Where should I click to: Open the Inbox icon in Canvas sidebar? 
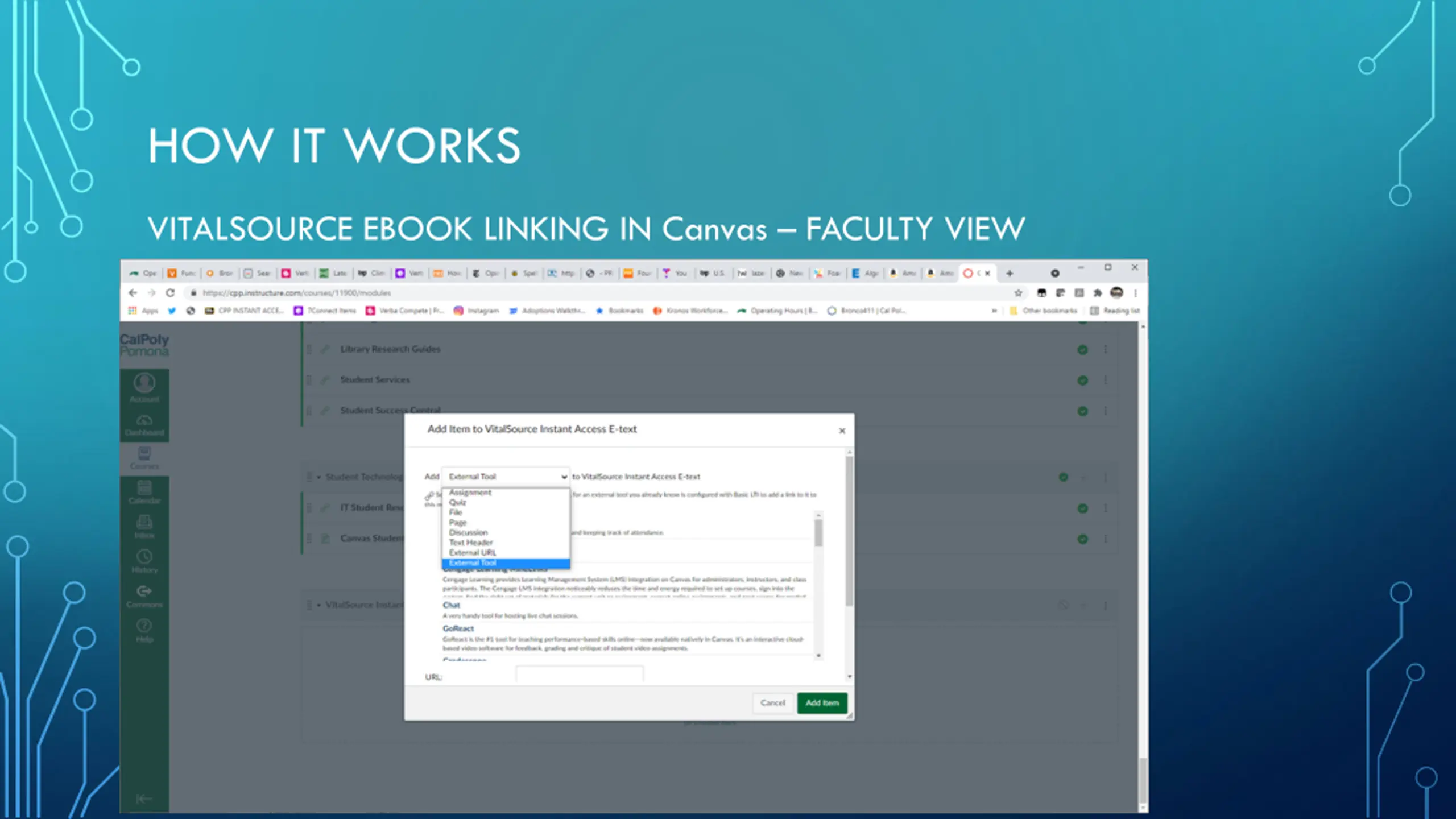point(144,526)
